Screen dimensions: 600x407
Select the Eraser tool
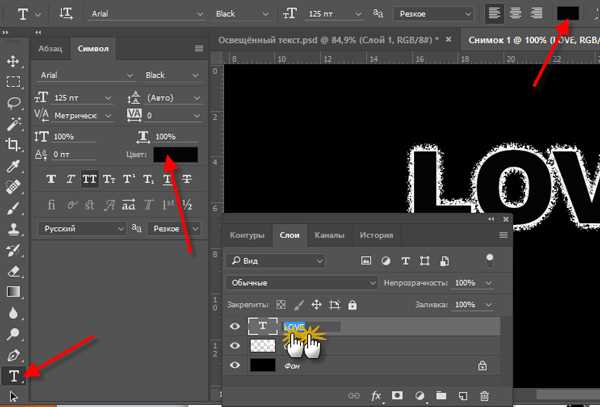click(13, 271)
